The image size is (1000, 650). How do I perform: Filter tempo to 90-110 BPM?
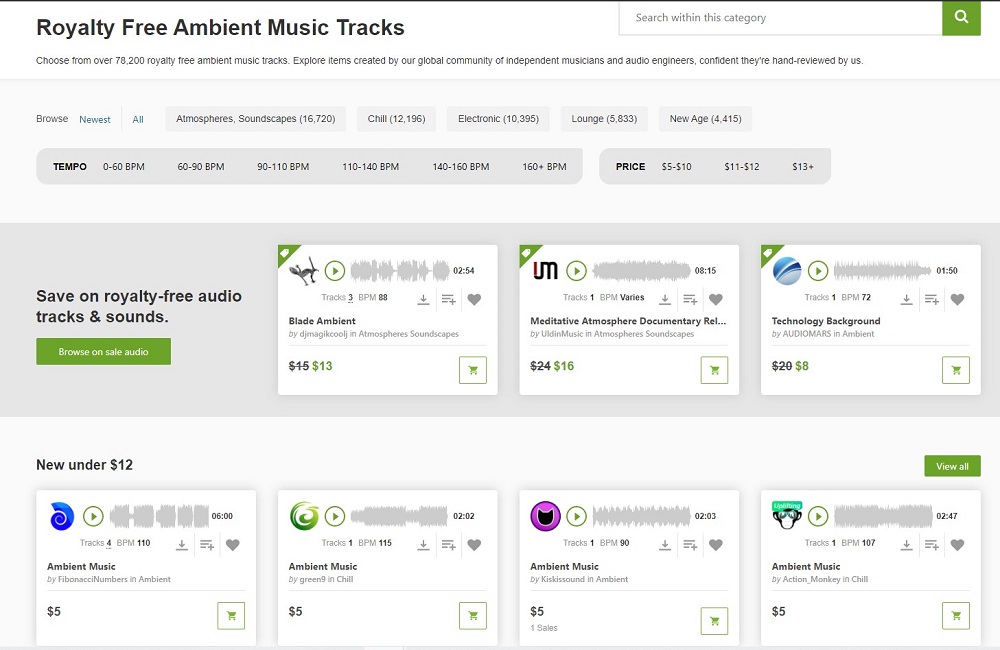pos(283,167)
